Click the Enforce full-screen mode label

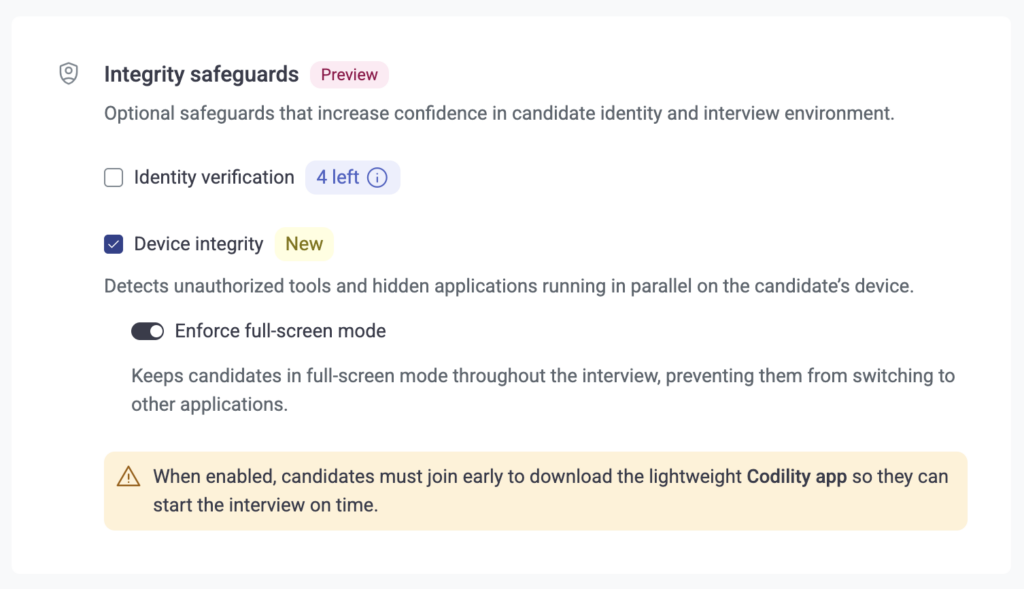(280, 331)
